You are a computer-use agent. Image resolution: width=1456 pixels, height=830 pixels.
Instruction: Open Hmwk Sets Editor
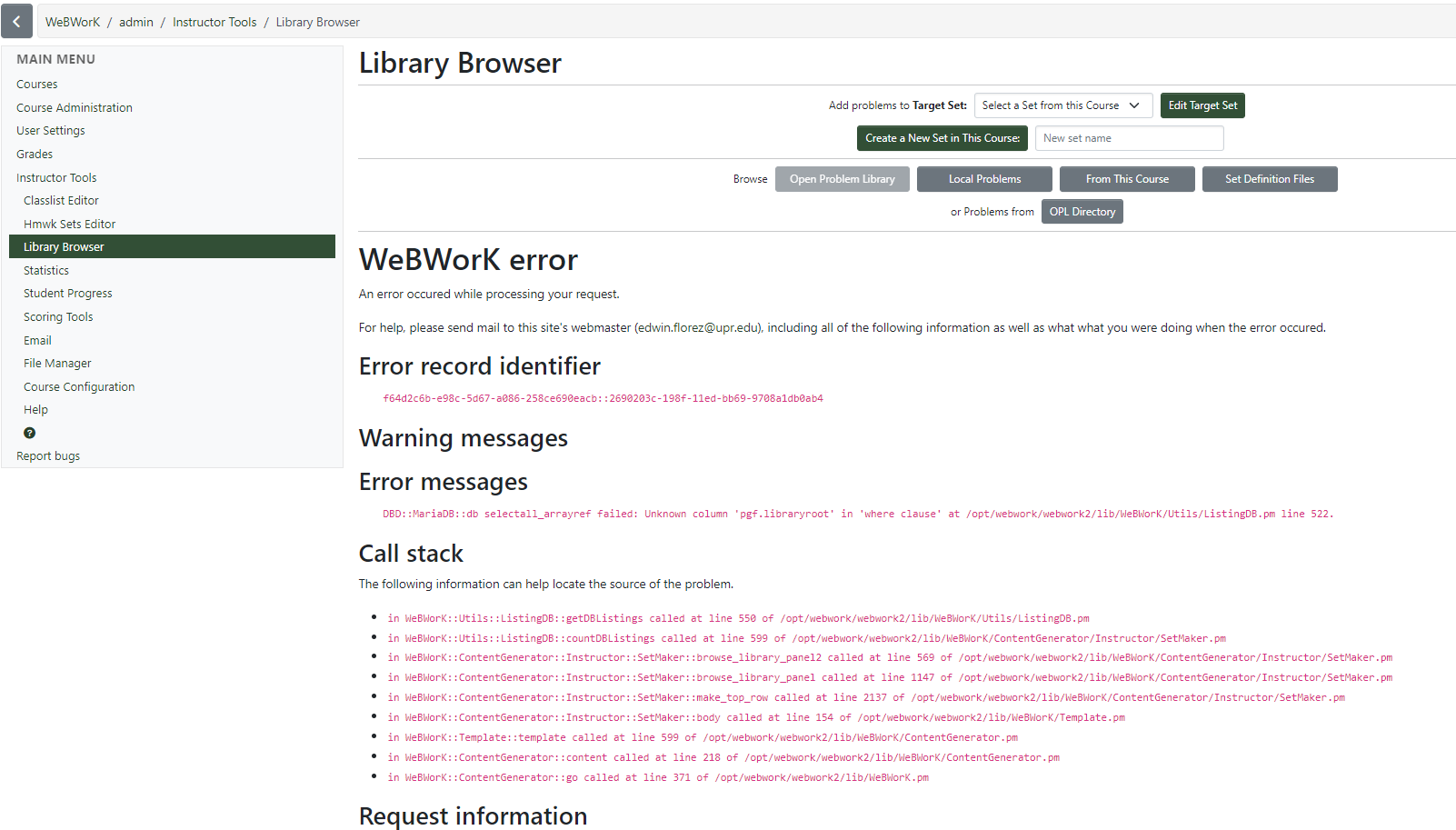click(69, 224)
